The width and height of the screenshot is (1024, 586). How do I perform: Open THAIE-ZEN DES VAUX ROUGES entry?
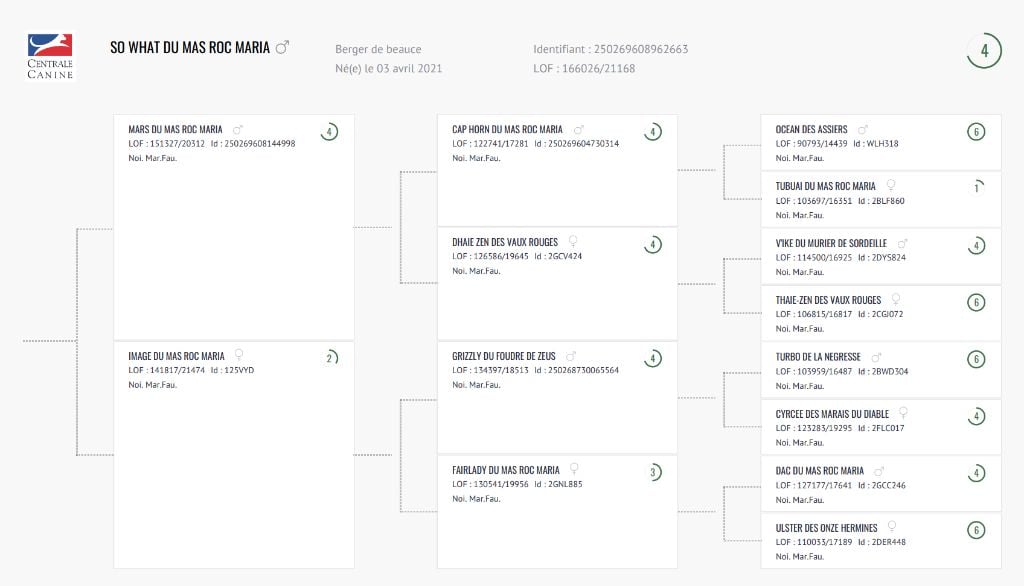coord(828,300)
